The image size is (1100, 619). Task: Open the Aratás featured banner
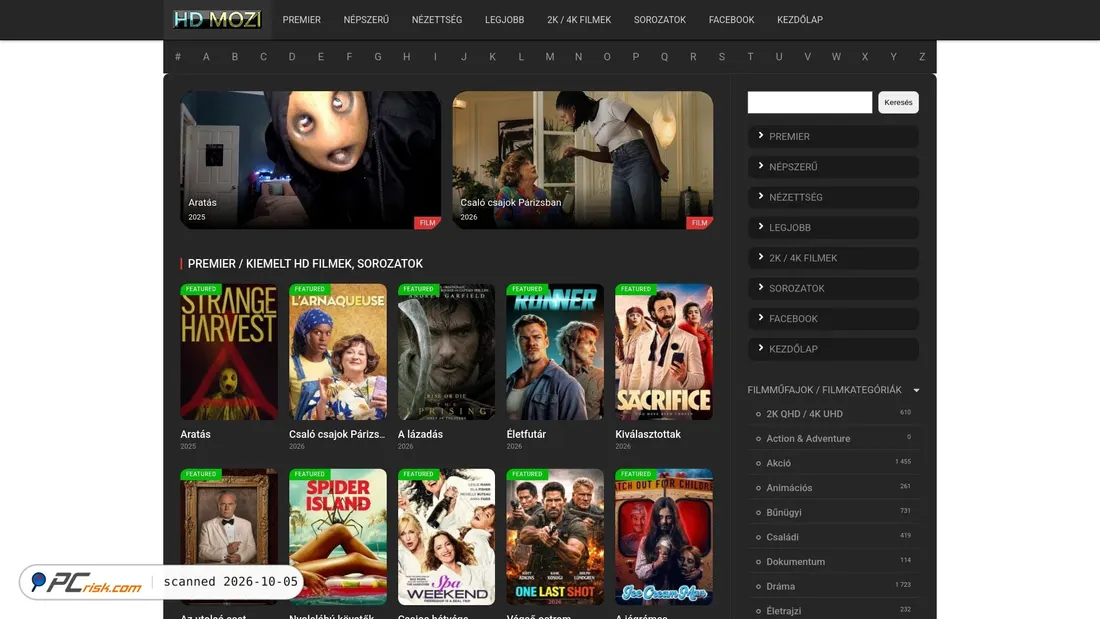pyautogui.click(x=310, y=160)
